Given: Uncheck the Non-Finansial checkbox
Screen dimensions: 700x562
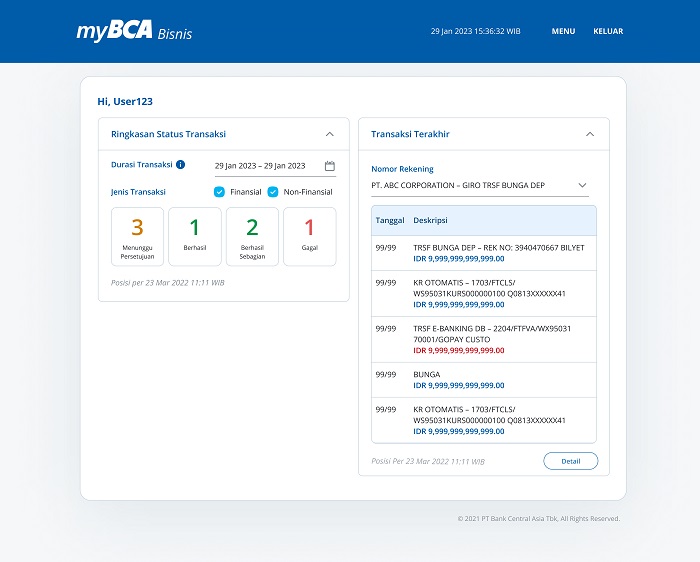Looking at the screenshot, I should (273, 192).
